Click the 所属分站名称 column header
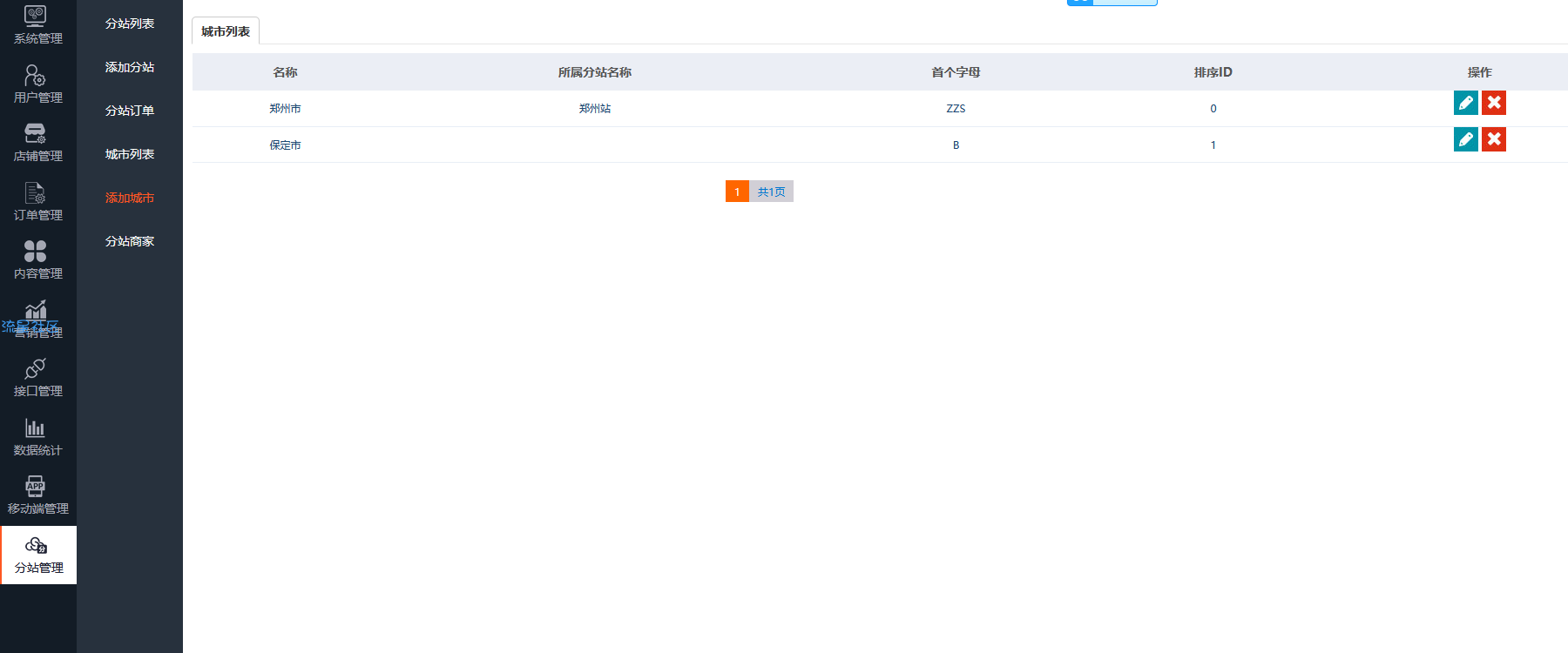This screenshot has width=1568, height=653. [595, 72]
